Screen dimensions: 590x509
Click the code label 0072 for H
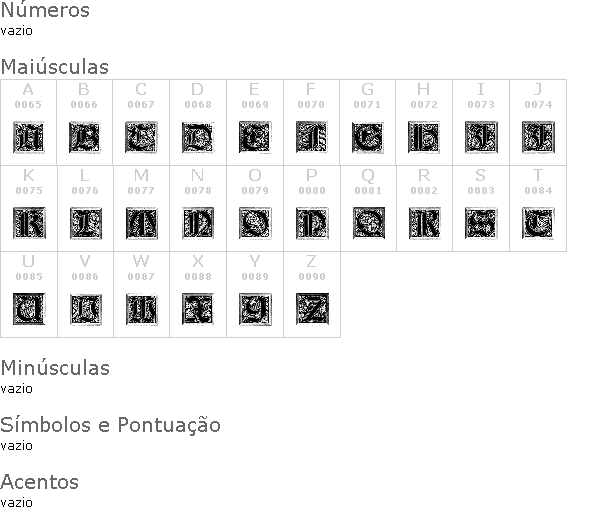point(424,105)
